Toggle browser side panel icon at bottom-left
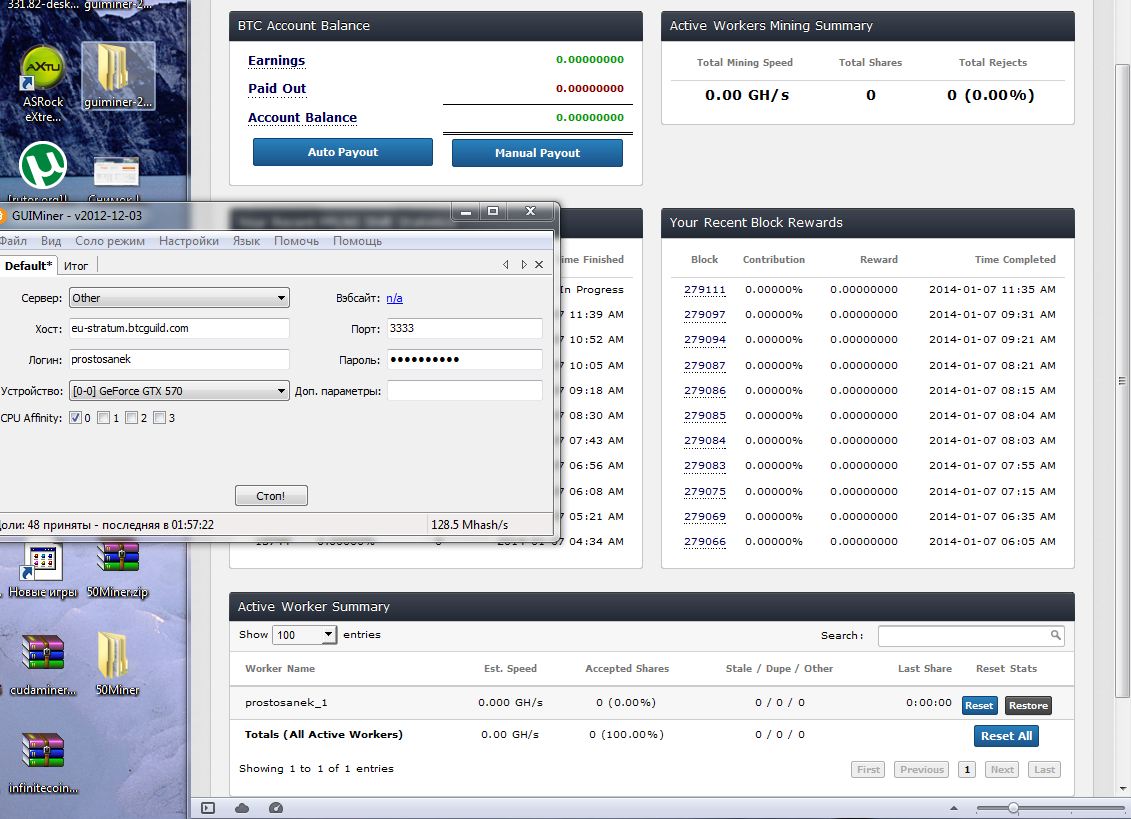1131x819 pixels. [208, 808]
